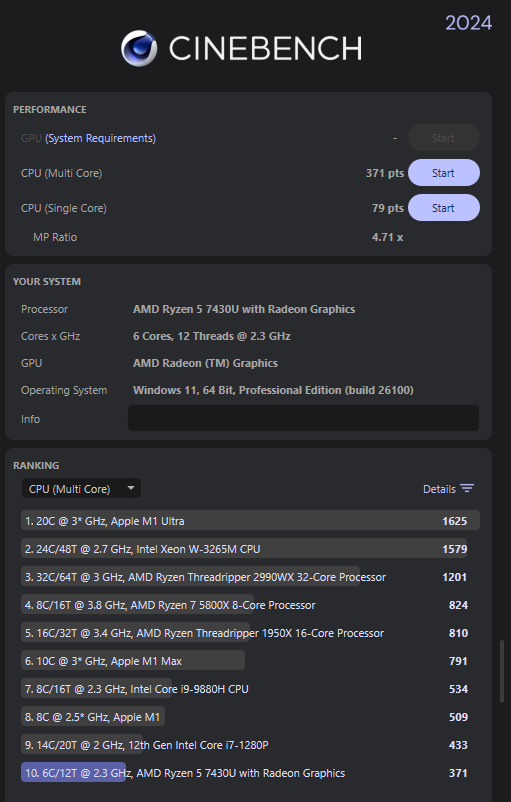511x802 pixels.
Task: Click the Cinebench sphere logo icon
Action: pos(139,48)
